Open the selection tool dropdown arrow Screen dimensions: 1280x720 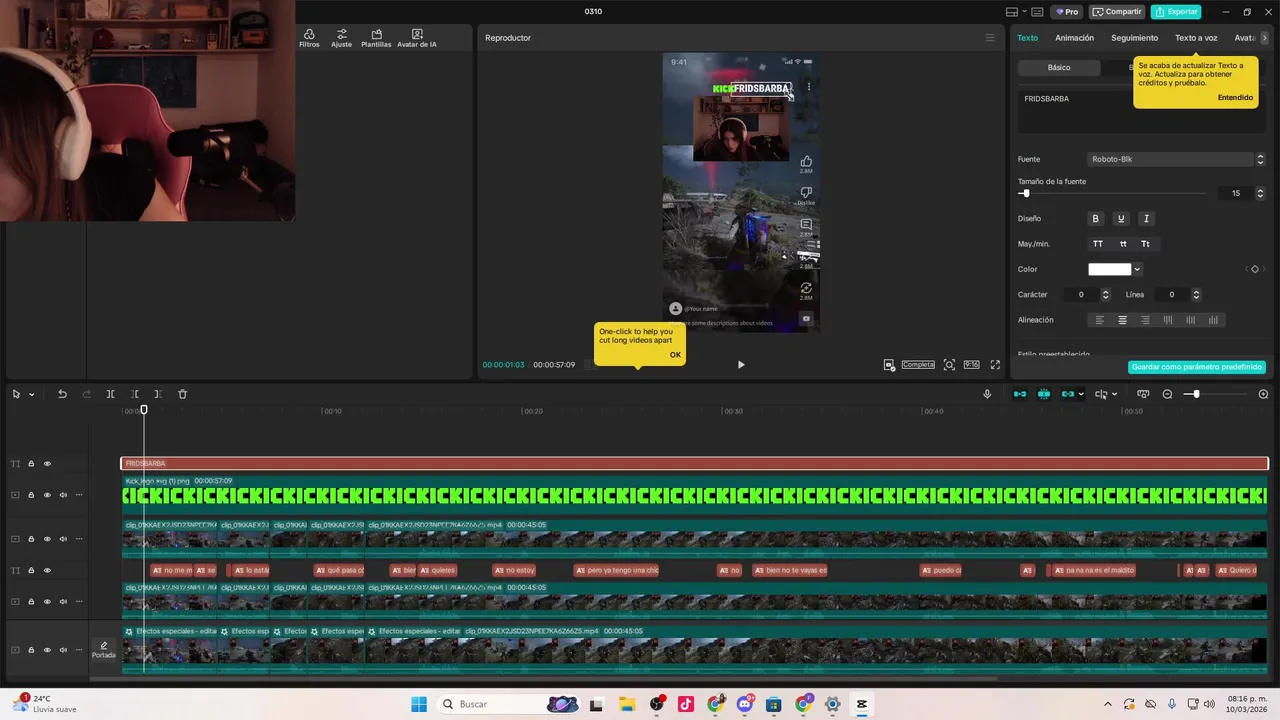(x=31, y=394)
